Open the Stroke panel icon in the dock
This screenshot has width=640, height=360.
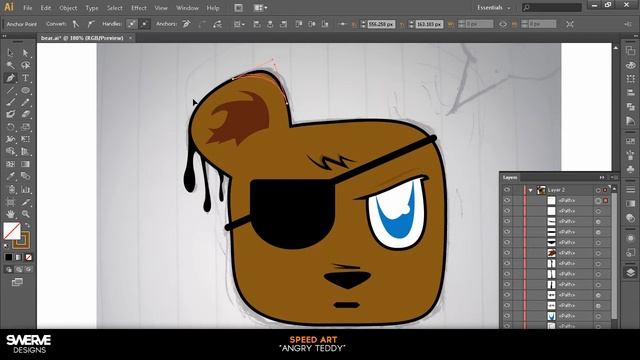pyautogui.click(x=630, y=189)
